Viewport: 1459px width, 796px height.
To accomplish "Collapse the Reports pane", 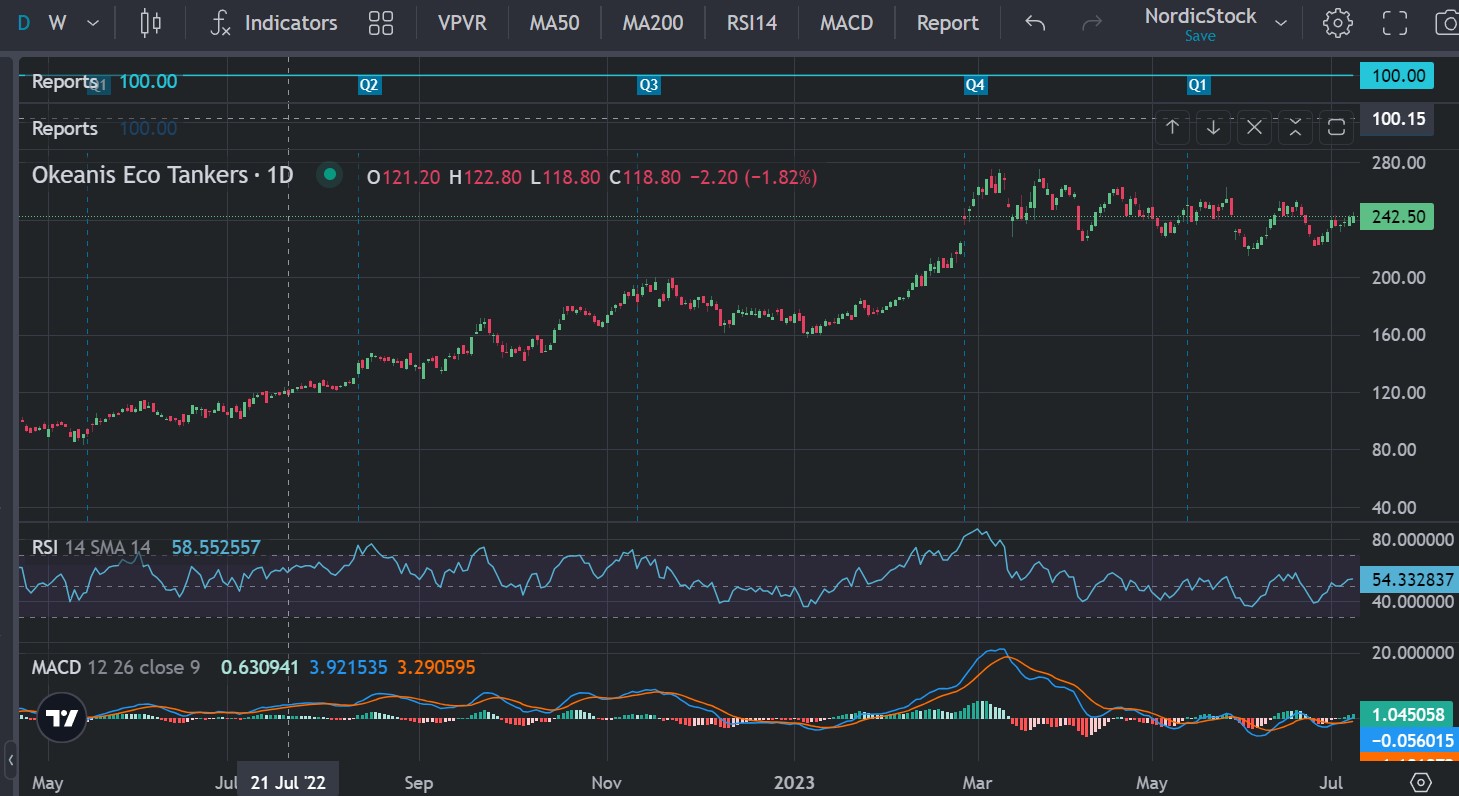I will pos(1295,127).
